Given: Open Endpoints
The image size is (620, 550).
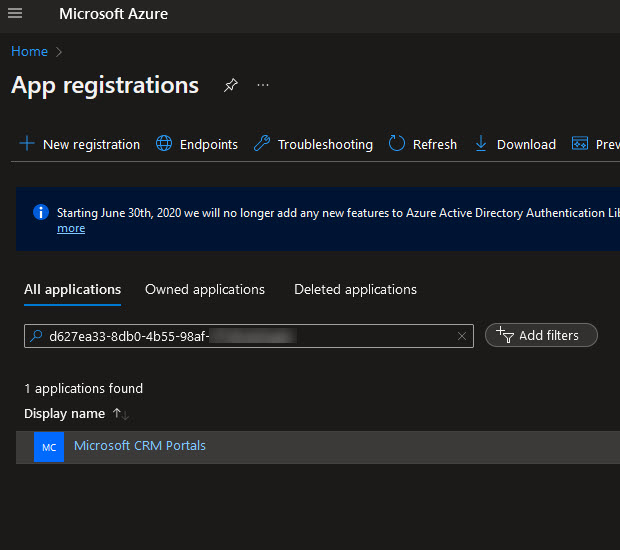Looking at the screenshot, I should click(x=197, y=144).
